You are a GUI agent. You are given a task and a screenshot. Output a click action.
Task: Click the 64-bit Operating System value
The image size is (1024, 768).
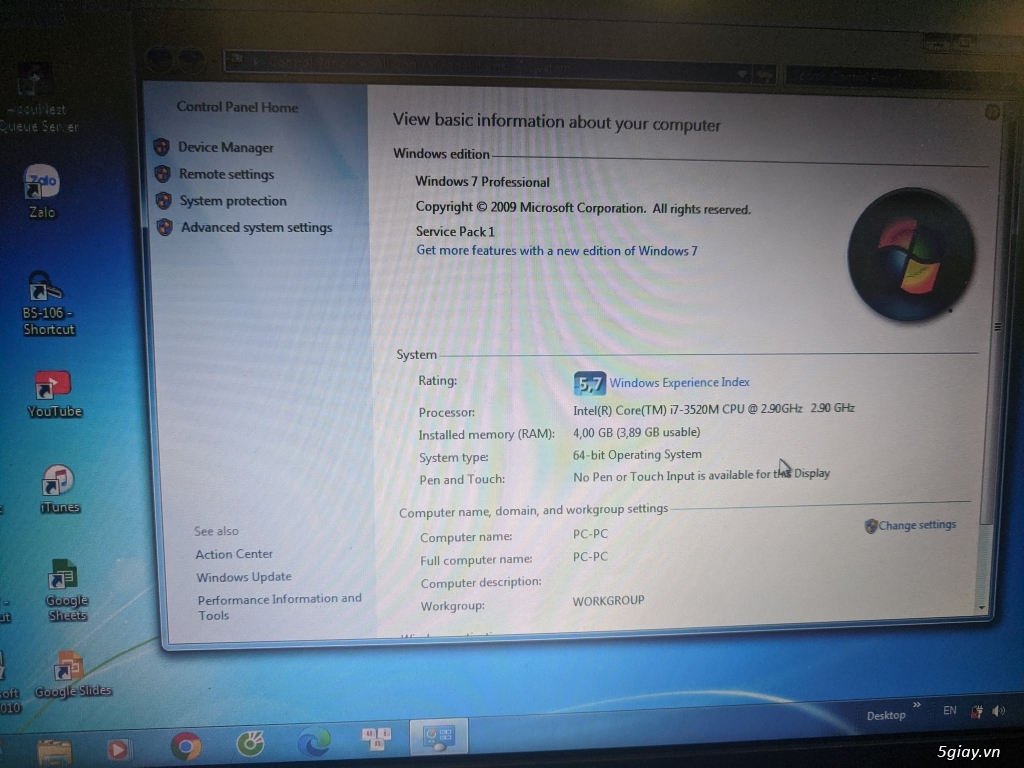[637, 455]
